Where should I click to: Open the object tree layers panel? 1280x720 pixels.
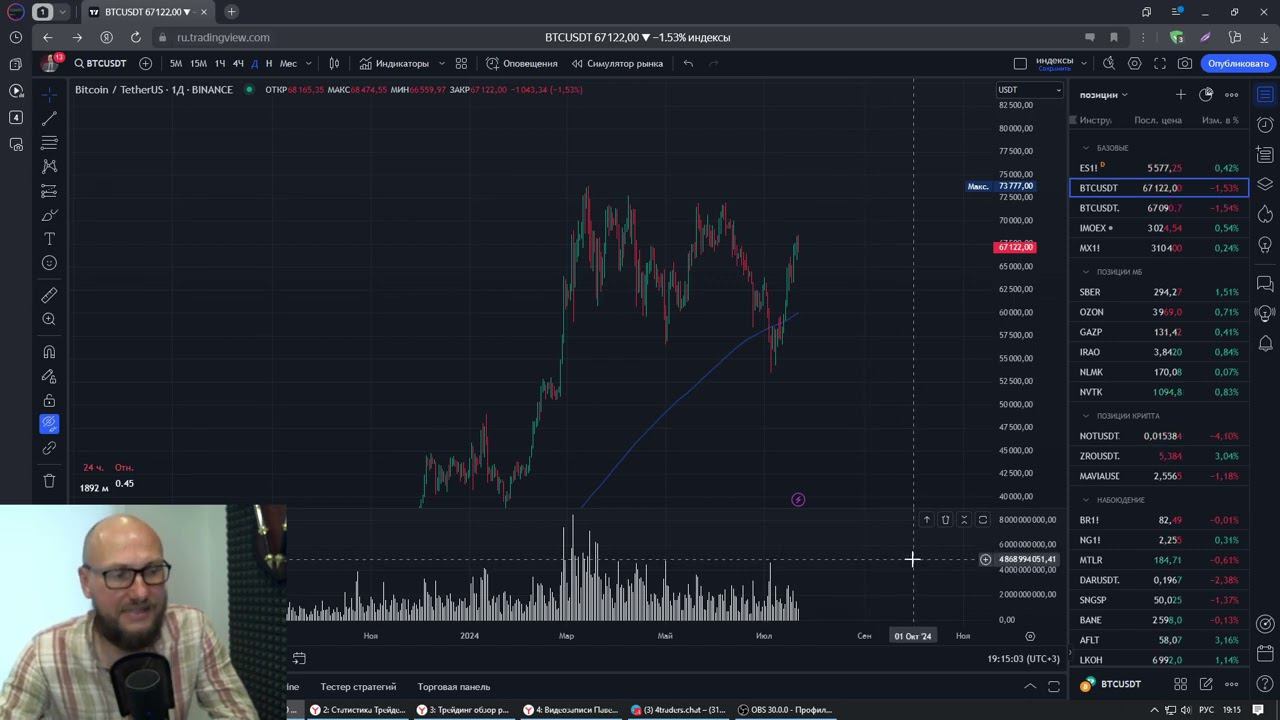[1265, 185]
